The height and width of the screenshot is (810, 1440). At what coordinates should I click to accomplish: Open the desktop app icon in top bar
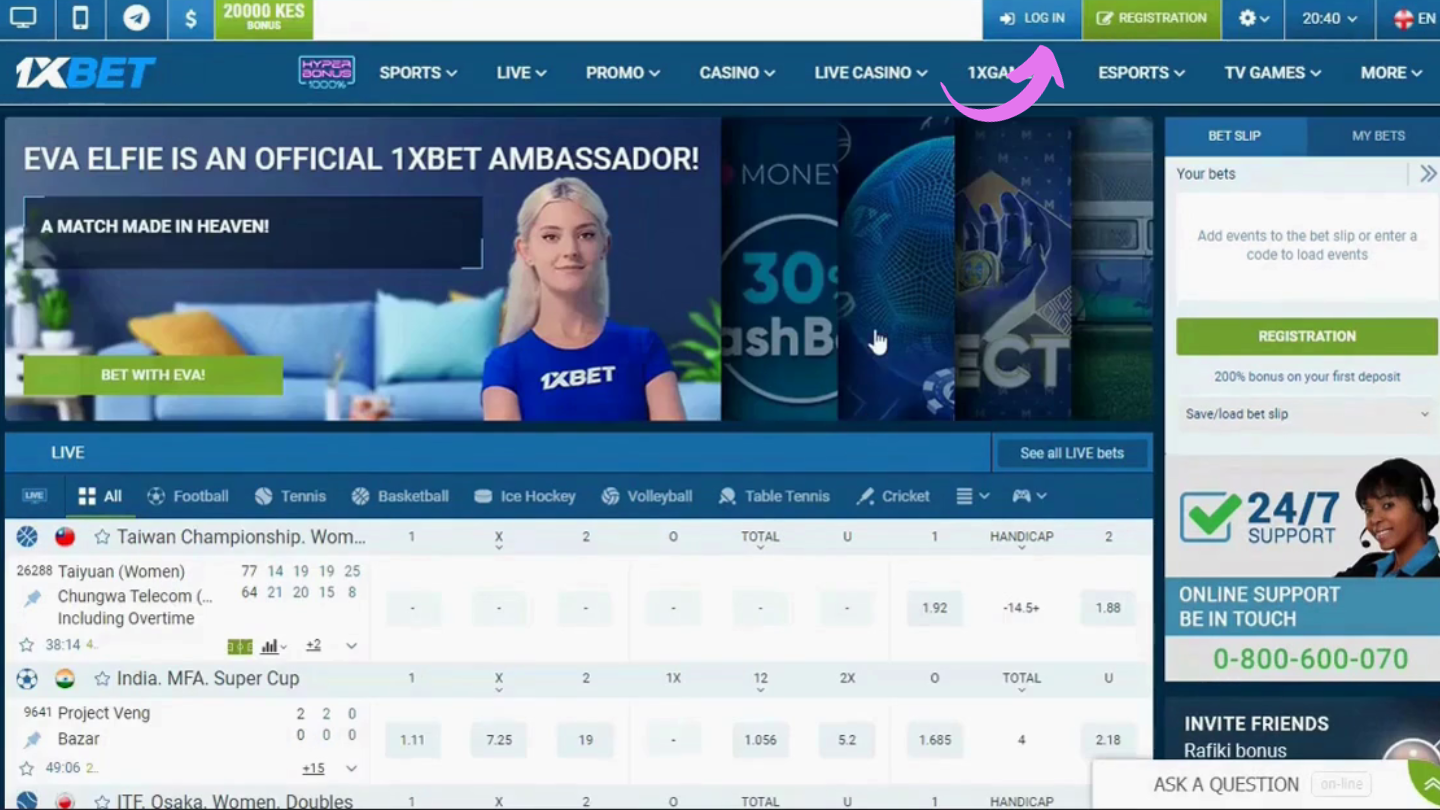(x=22, y=18)
